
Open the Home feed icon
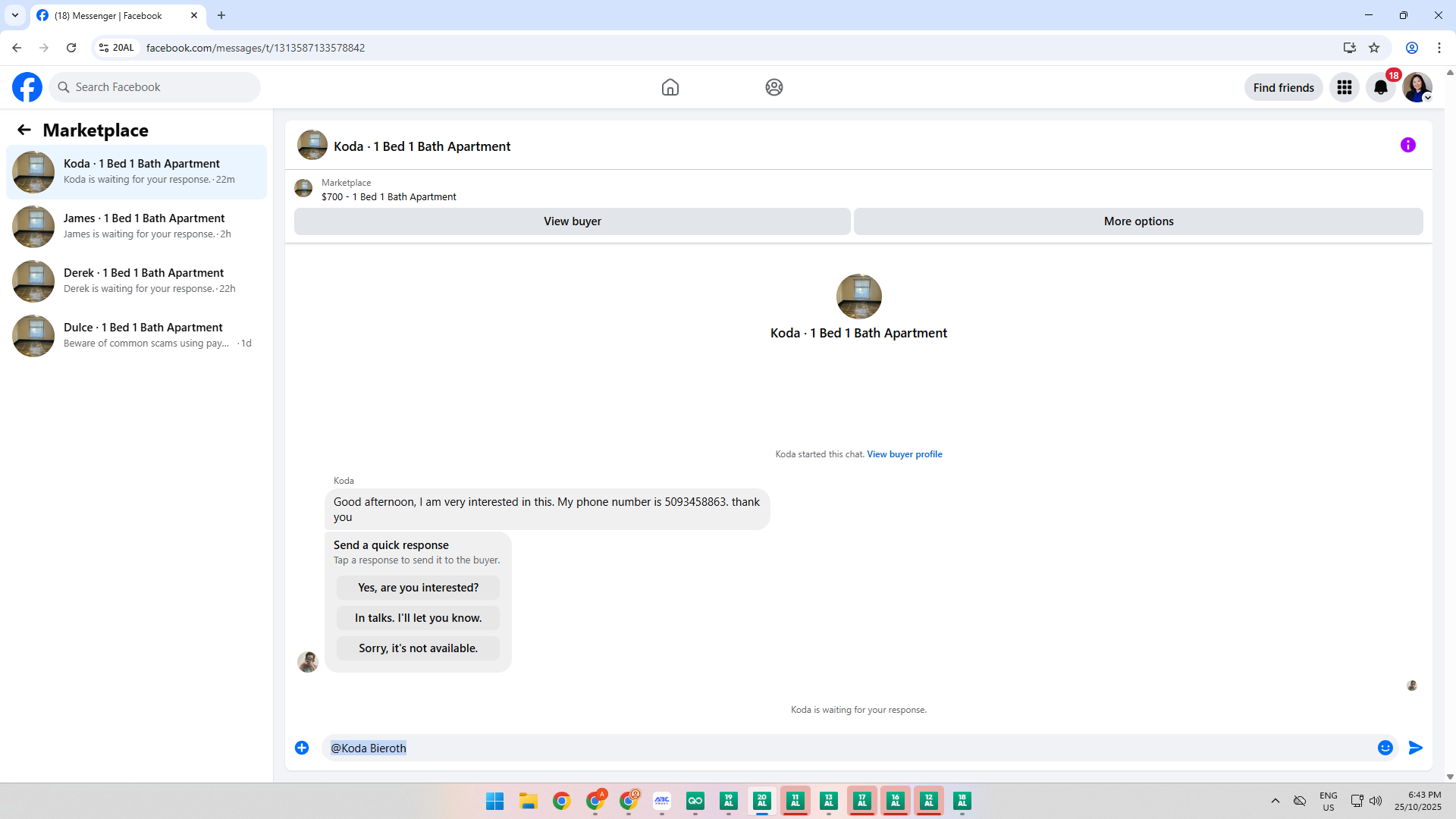[670, 87]
